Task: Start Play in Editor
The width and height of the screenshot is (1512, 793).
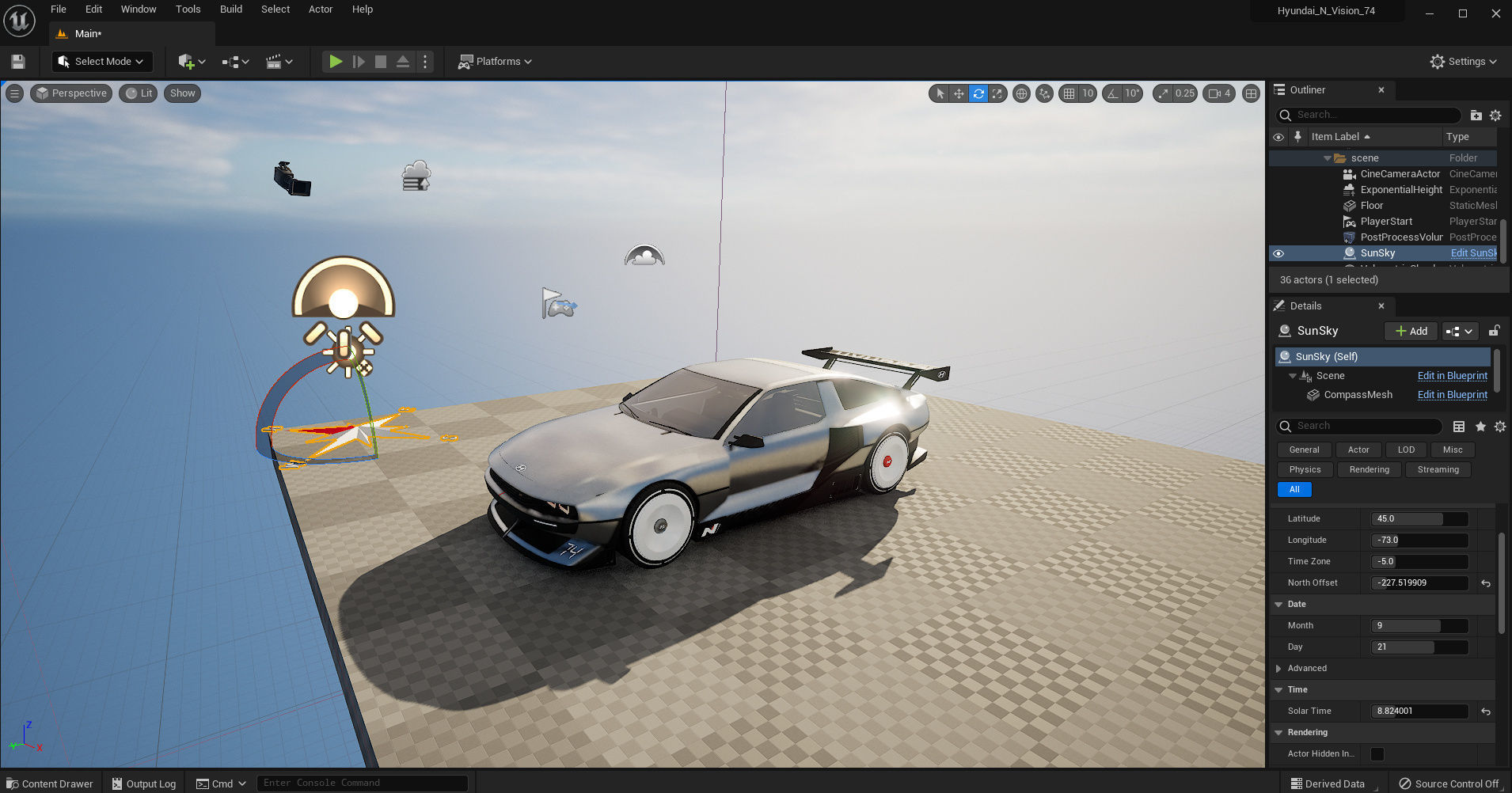Action: 336,62
